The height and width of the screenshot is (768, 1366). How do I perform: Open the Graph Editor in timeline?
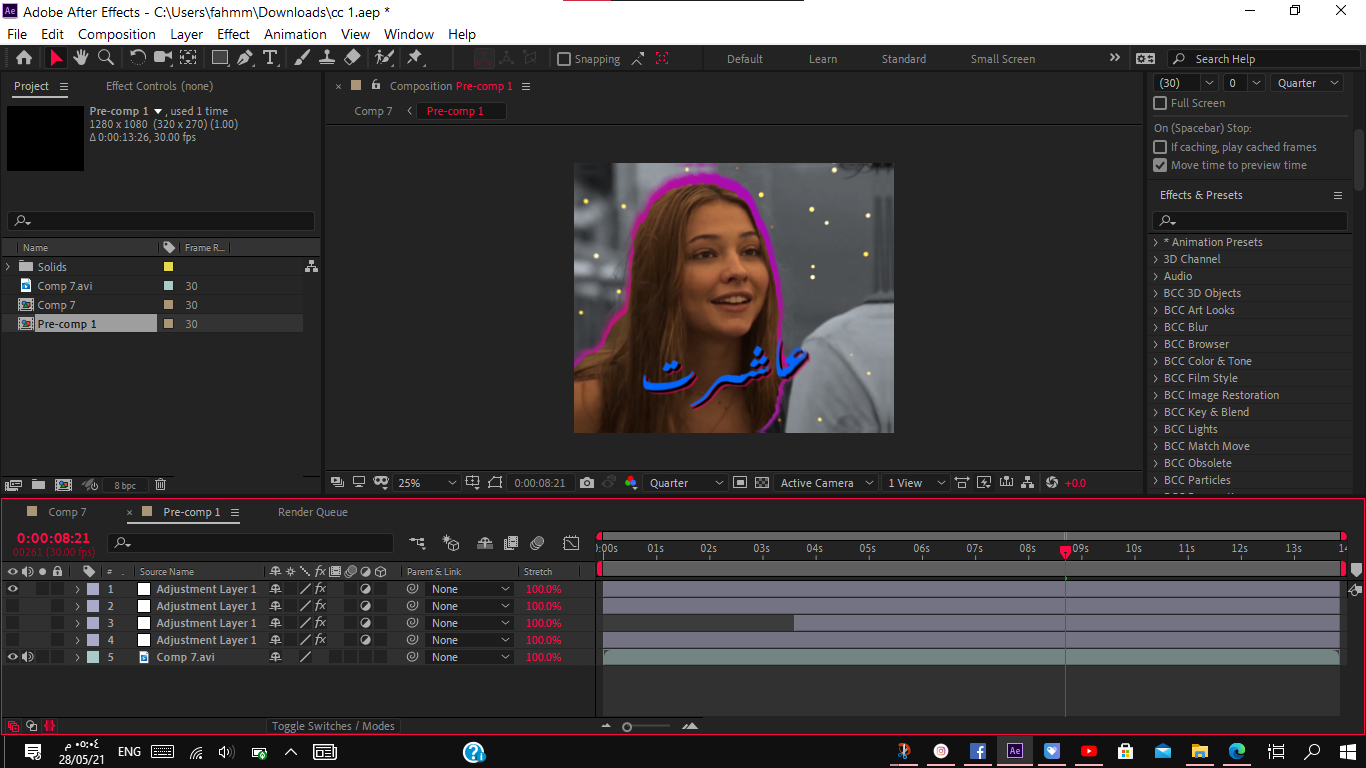point(571,543)
